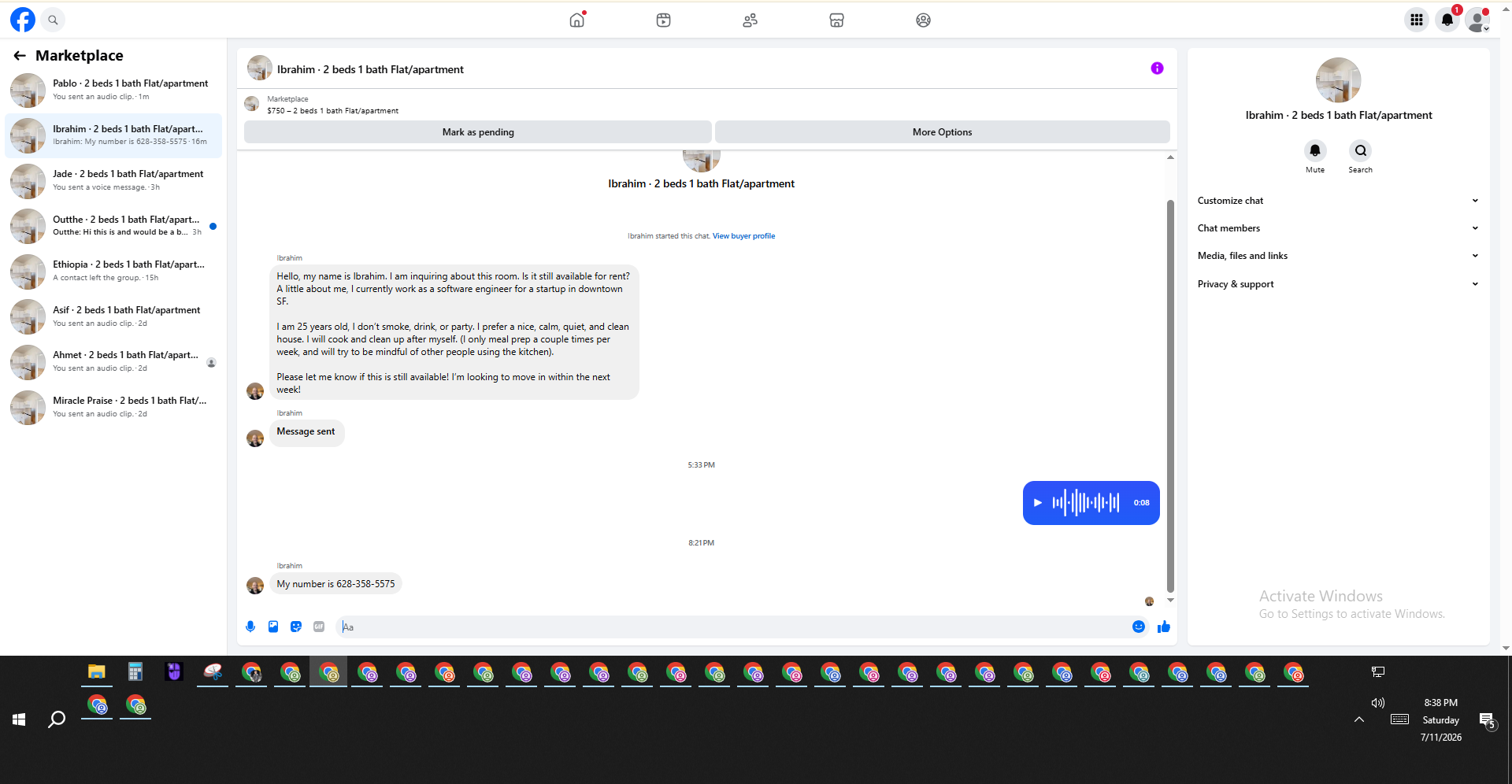Select the Ibrahim conversation in the list
This screenshot has height=784, width=1512.
coord(113,135)
